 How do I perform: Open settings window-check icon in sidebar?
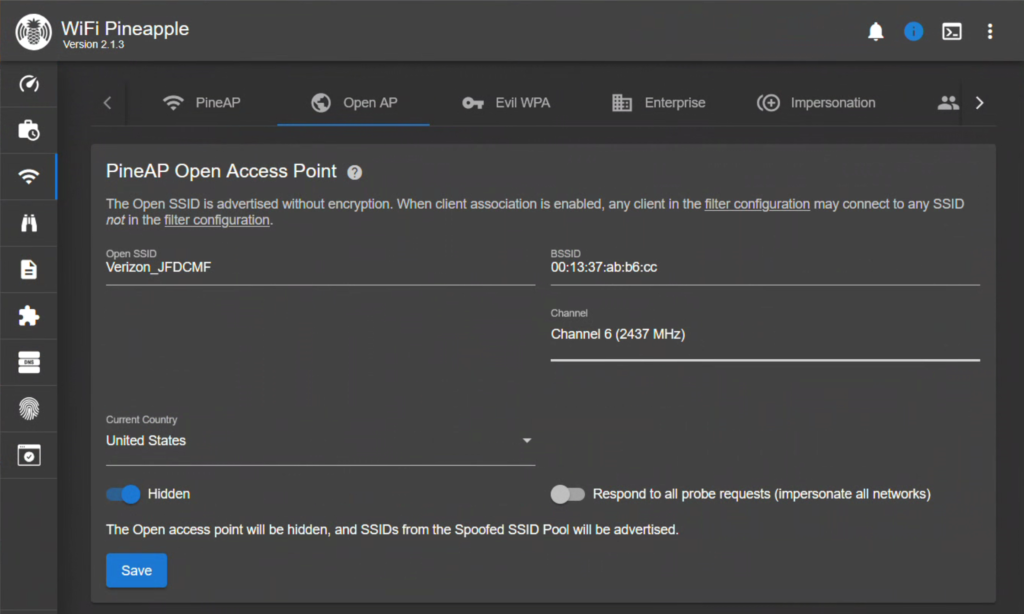[x=29, y=455]
